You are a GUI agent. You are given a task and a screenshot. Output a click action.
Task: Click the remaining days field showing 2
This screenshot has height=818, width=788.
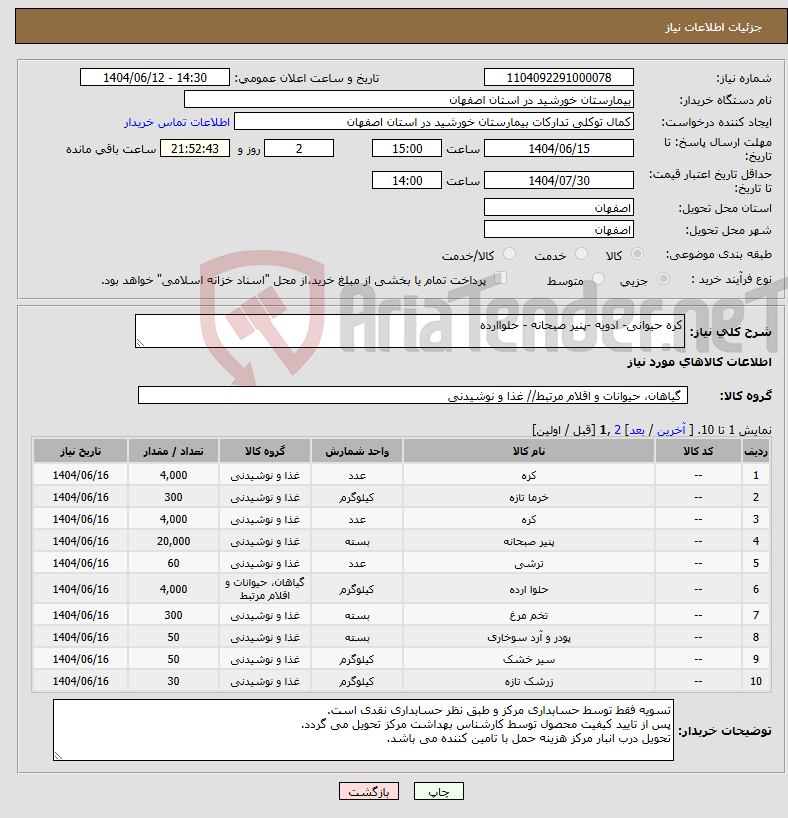pyautogui.click(x=299, y=149)
